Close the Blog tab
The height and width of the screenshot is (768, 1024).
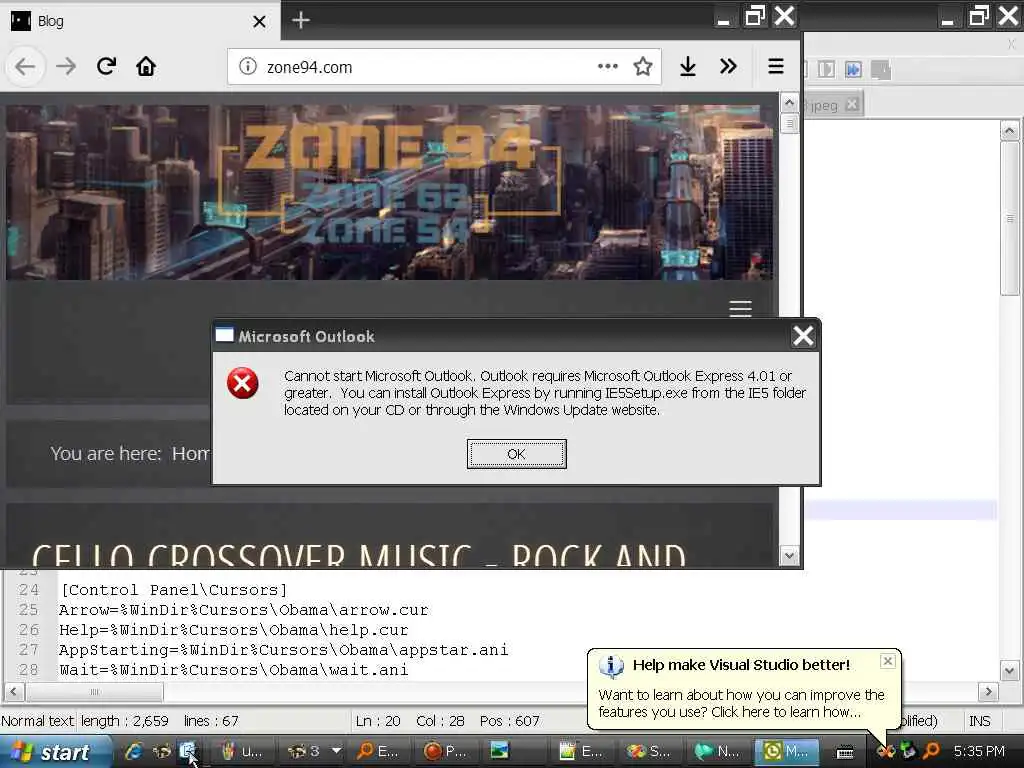259,22
